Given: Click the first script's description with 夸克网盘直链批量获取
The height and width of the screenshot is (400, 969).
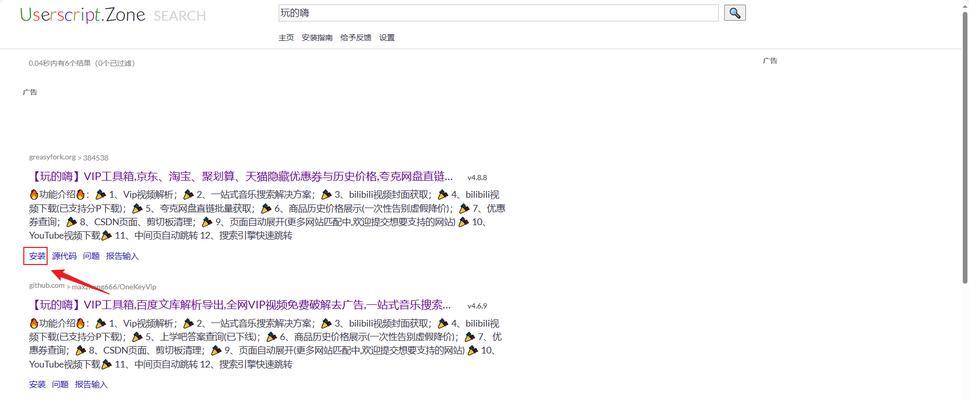Looking at the screenshot, I should [x=266, y=215].
